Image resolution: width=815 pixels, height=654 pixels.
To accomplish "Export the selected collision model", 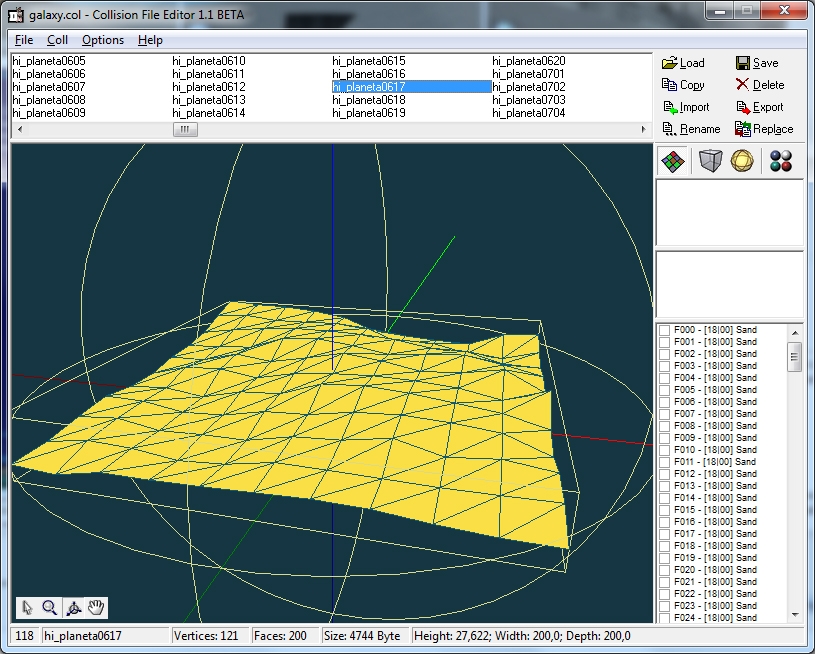I will (760, 107).
